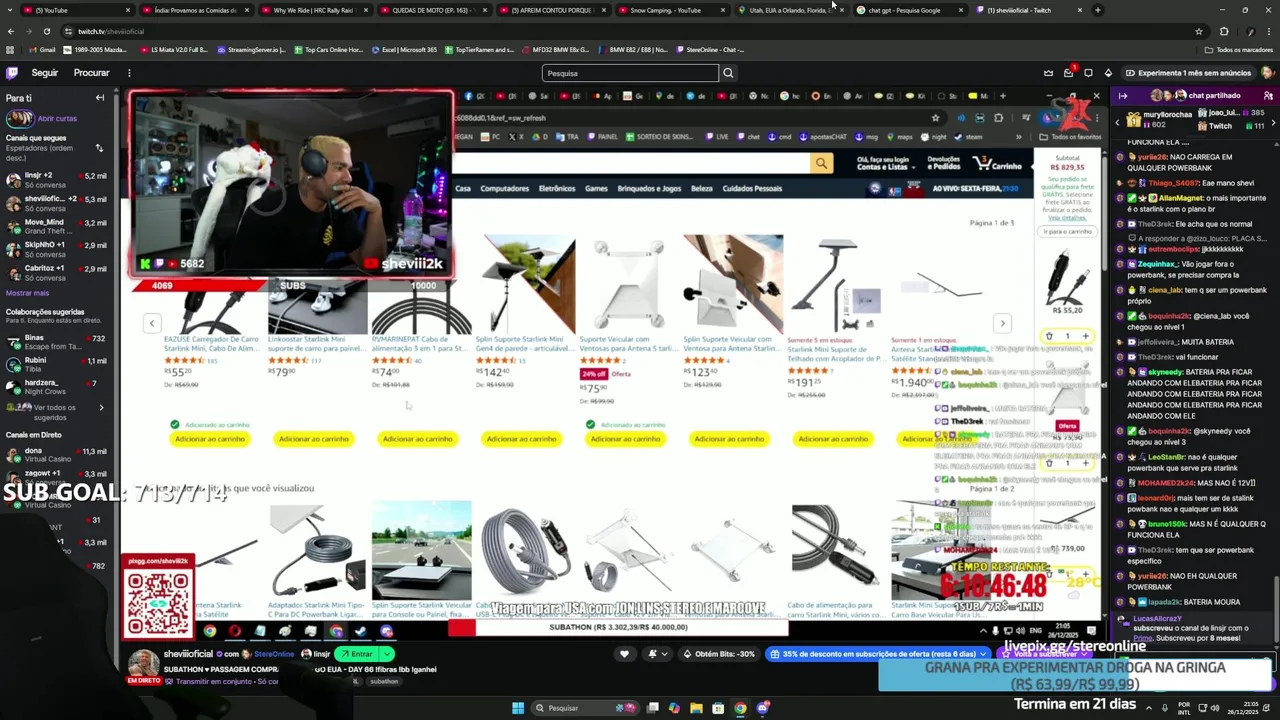The width and height of the screenshot is (1280, 720).
Task: Click the StereOnline co-stream link
Action: pyautogui.click(x=274, y=654)
